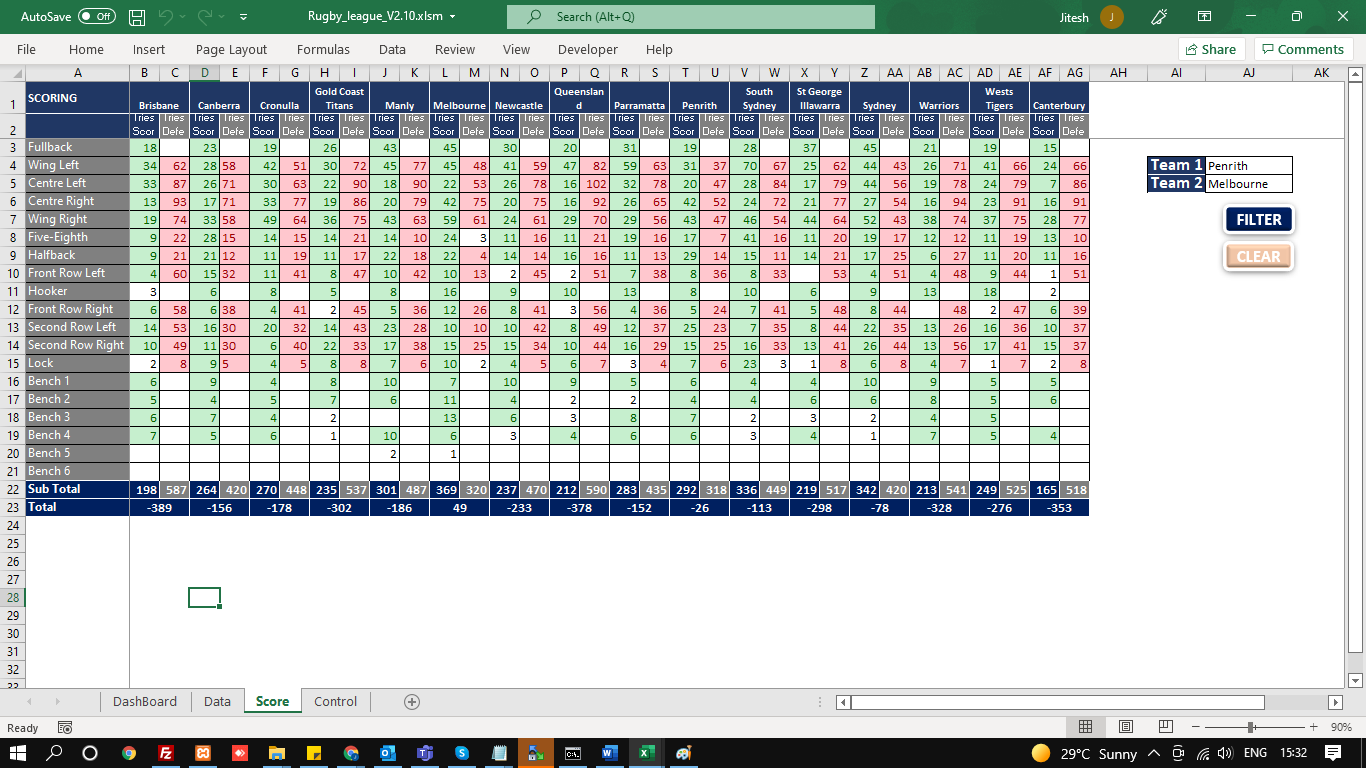Click the macro recording status bar icon
Viewport: 1366px width, 768px height.
[65, 727]
